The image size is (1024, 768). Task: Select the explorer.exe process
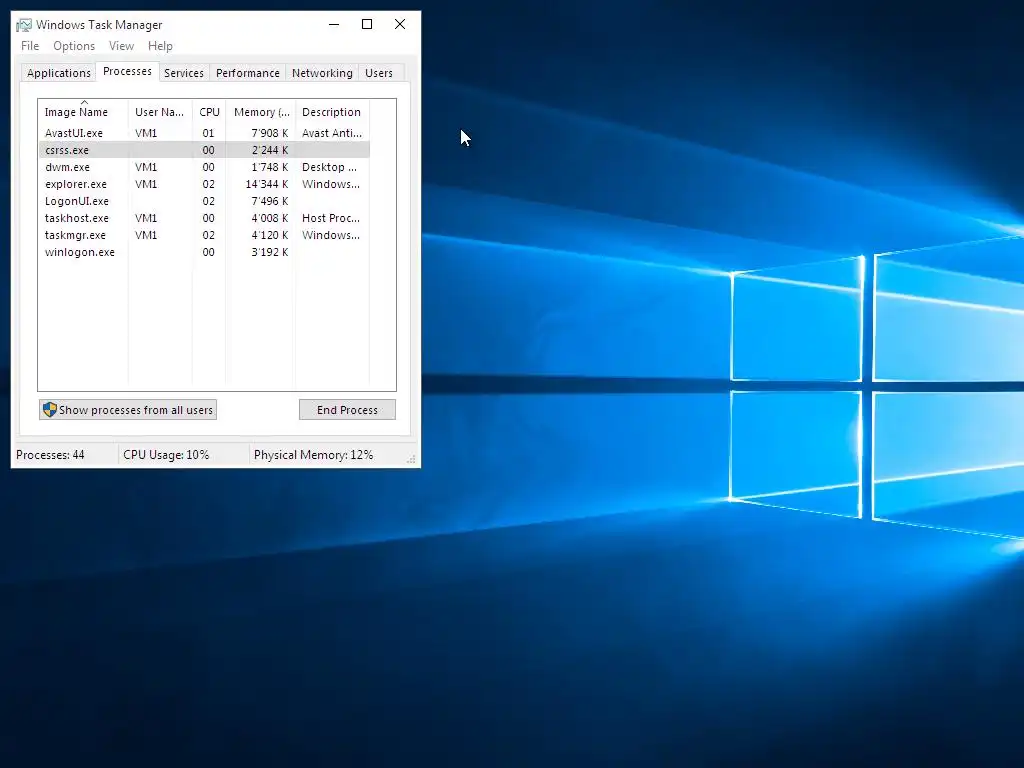(204, 184)
